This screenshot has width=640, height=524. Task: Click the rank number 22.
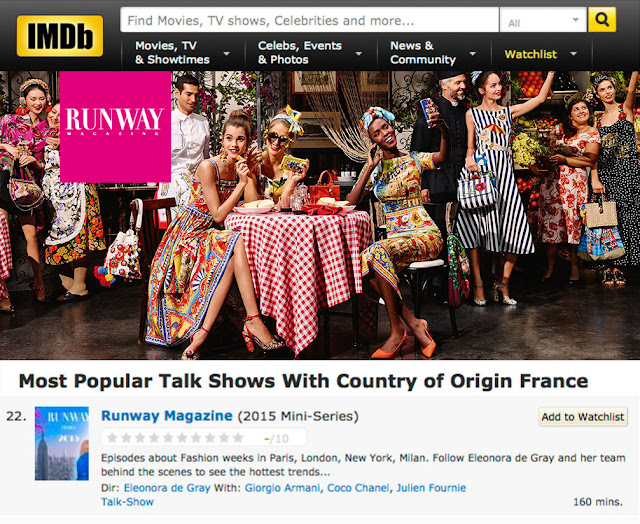(x=16, y=416)
